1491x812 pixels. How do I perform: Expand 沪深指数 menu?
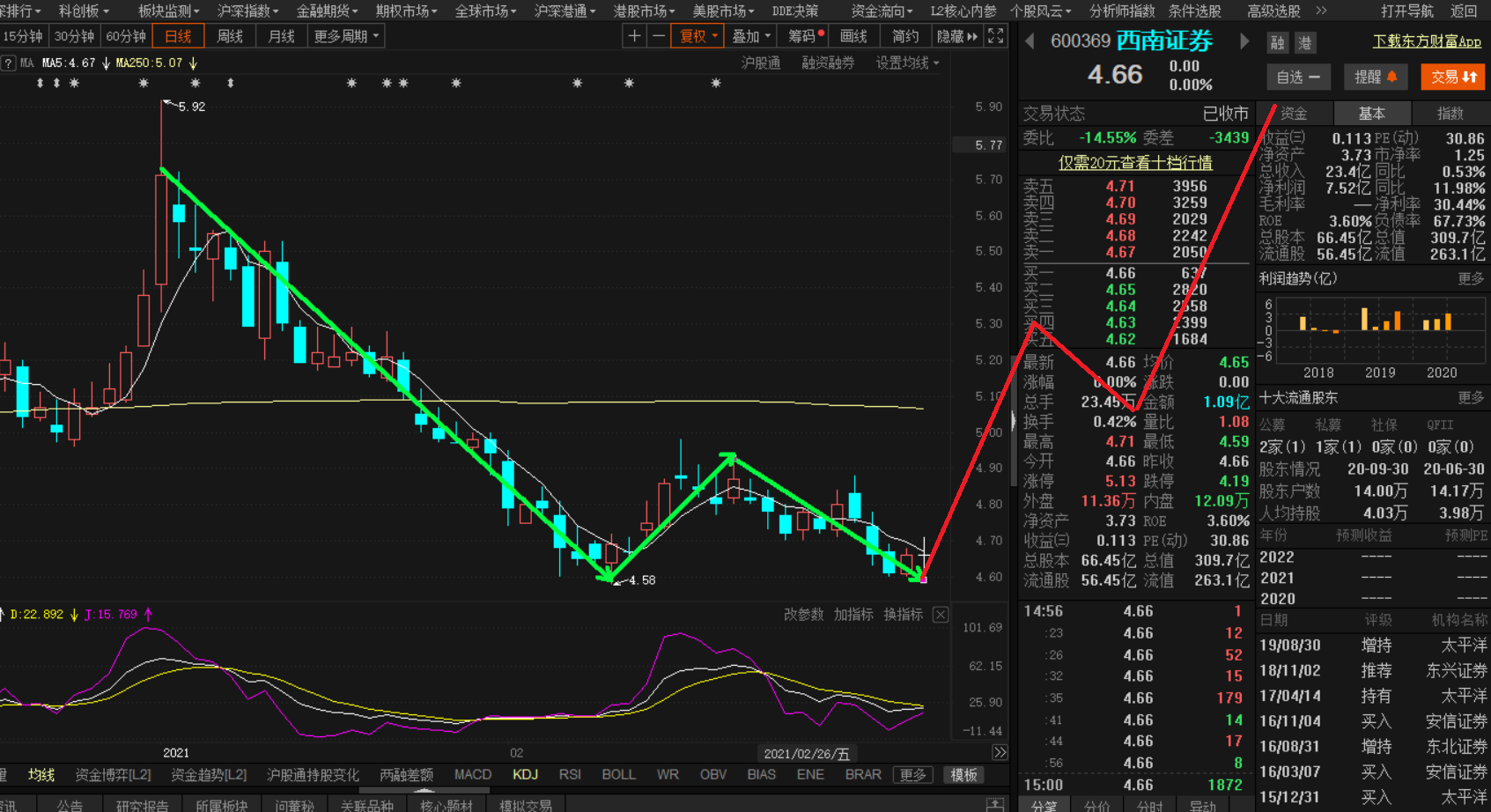click(248, 11)
